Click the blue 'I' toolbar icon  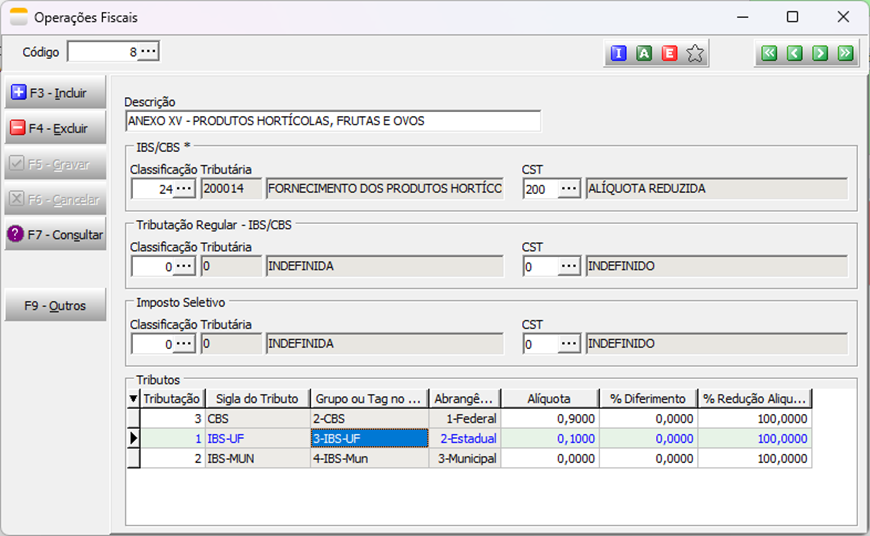tap(618, 54)
